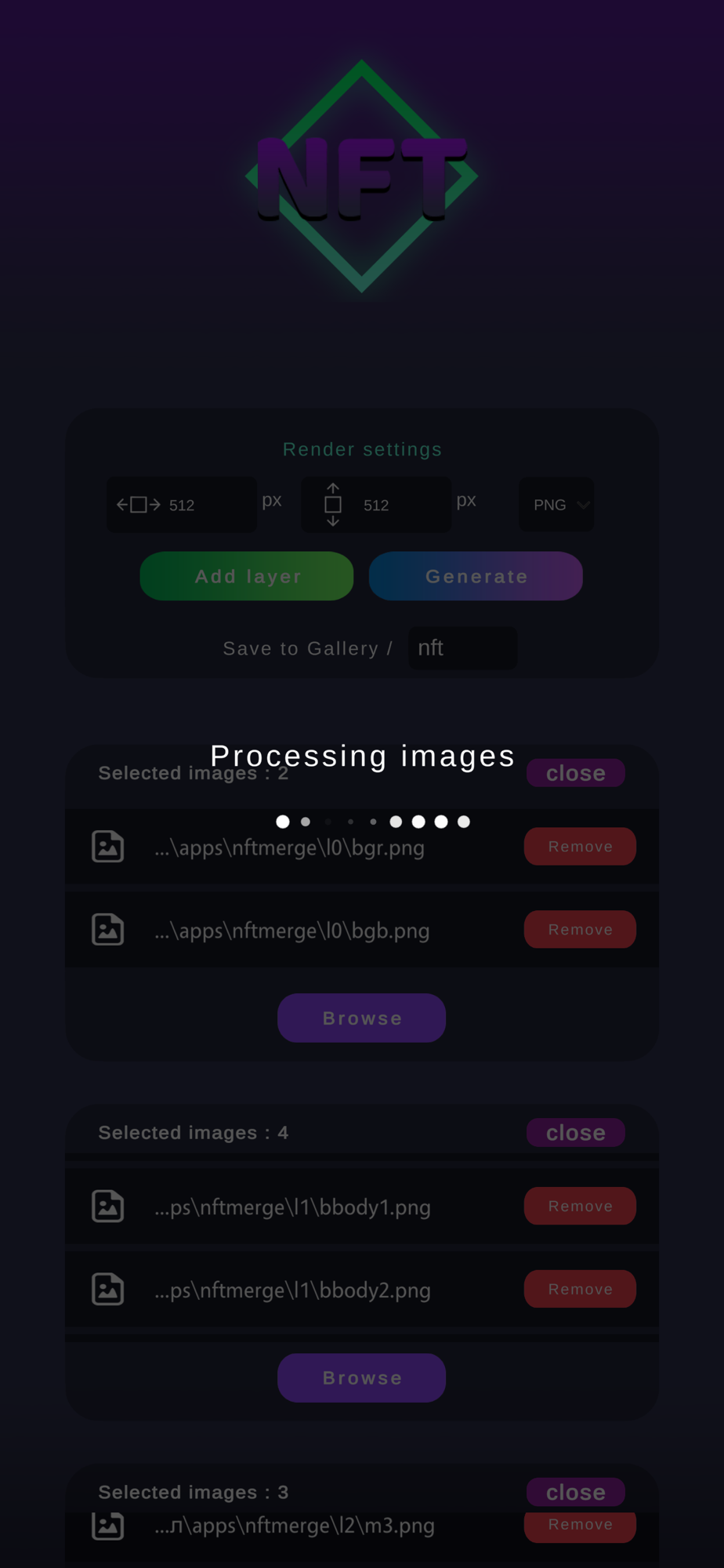Close the layer with 3 selected images
724x1568 pixels.
pos(575,1492)
